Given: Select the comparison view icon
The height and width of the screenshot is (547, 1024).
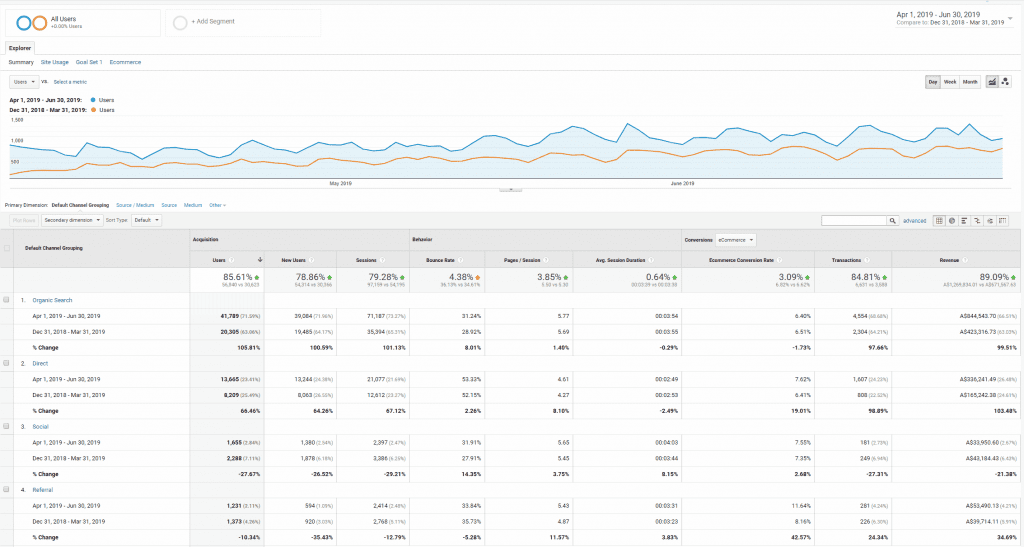Looking at the screenshot, I should click(977, 220).
